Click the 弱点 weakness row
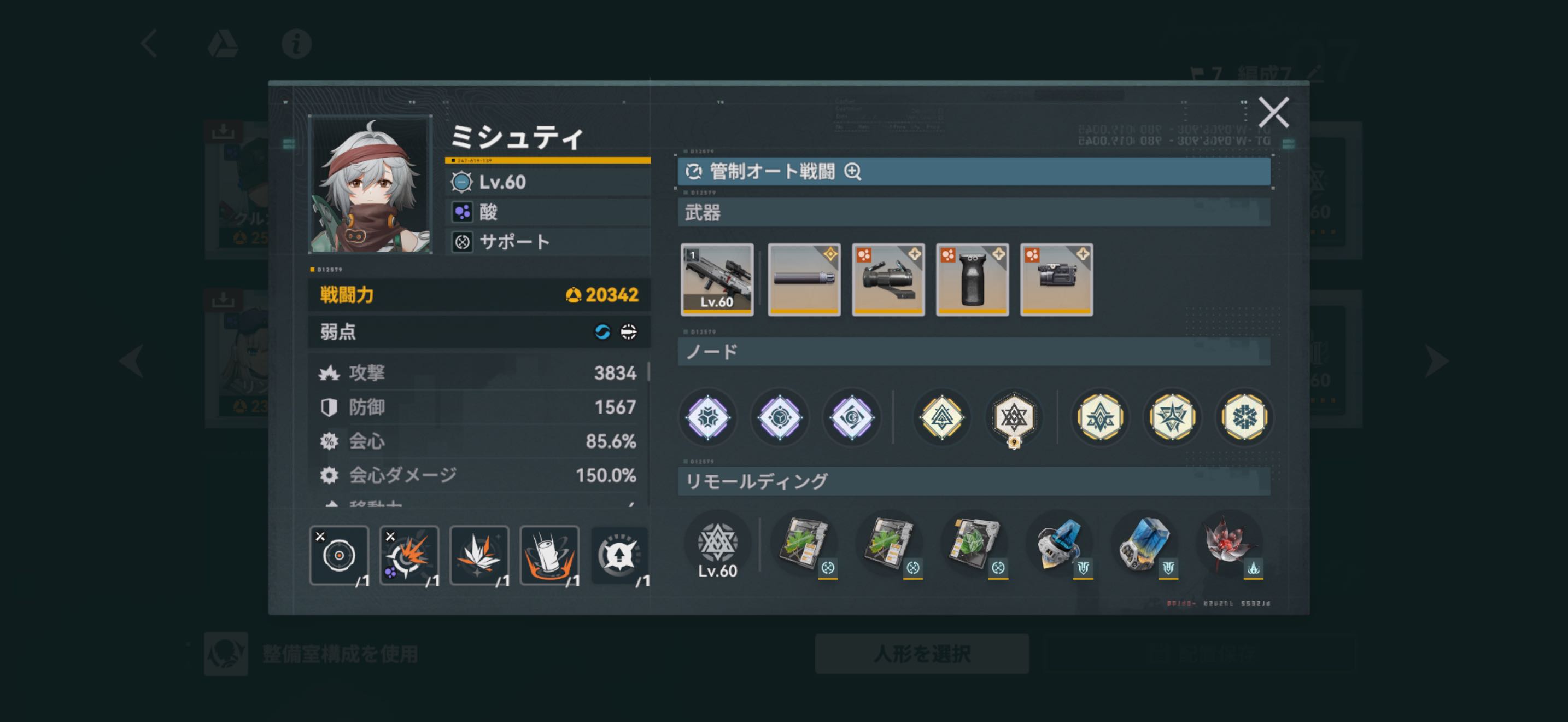 479,332
